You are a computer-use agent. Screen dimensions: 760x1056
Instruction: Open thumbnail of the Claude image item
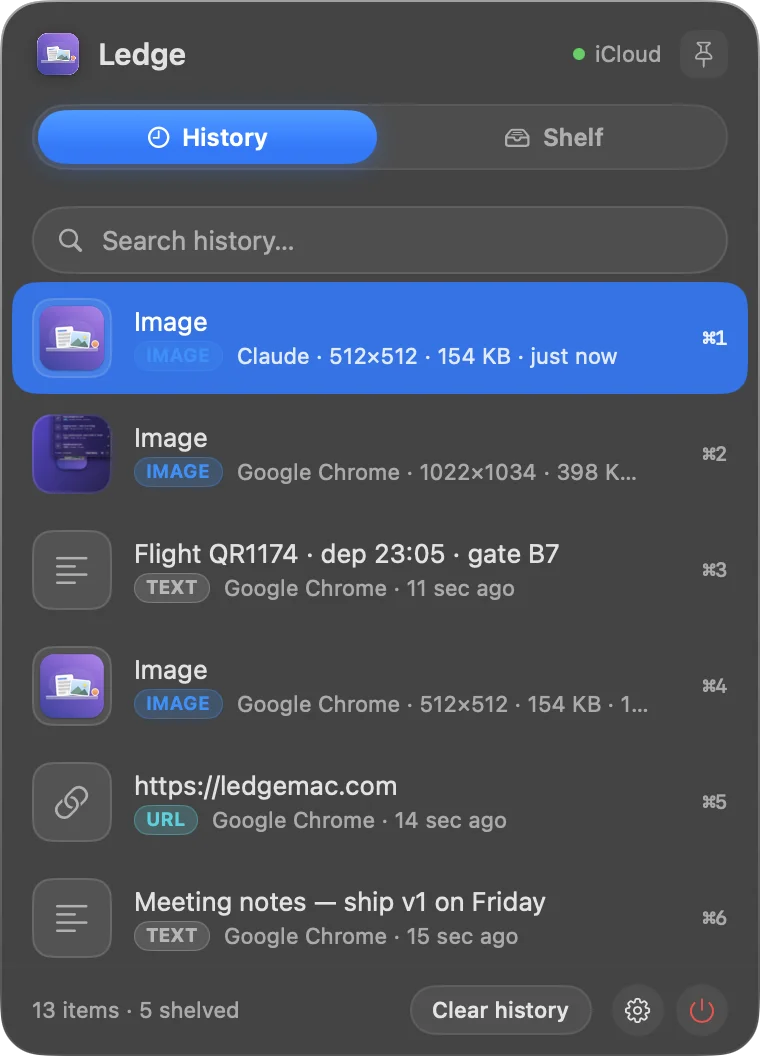point(72,338)
